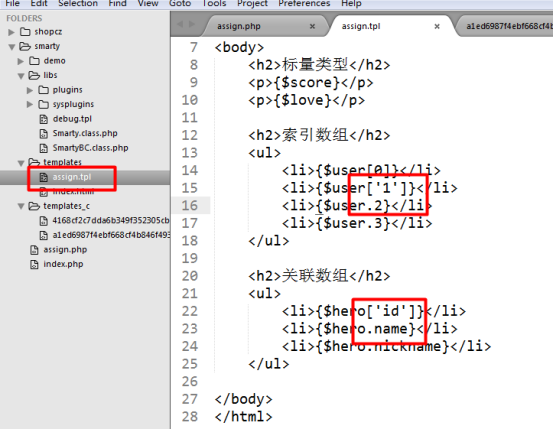This screenshot has height=430, width=554.
Task: Select assign.tpl in the templates folder
Action: click(x=72, y=177)
